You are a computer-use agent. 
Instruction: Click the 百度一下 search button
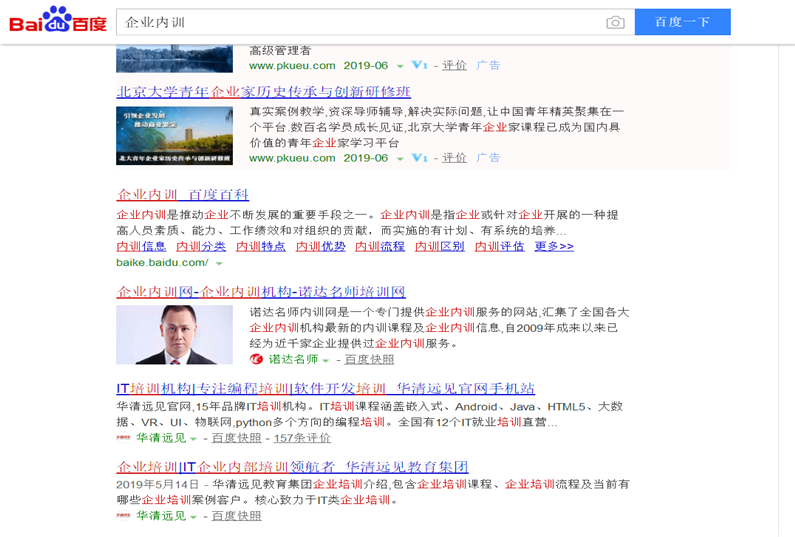click(682, 22)
